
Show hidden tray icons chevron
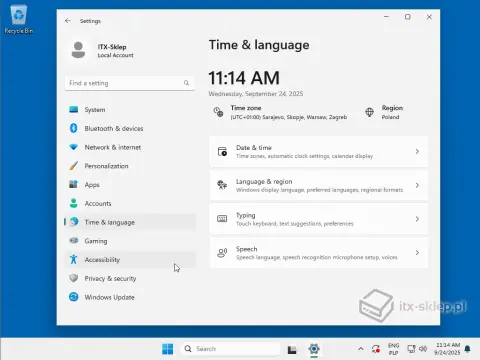[x=361, y=349]
